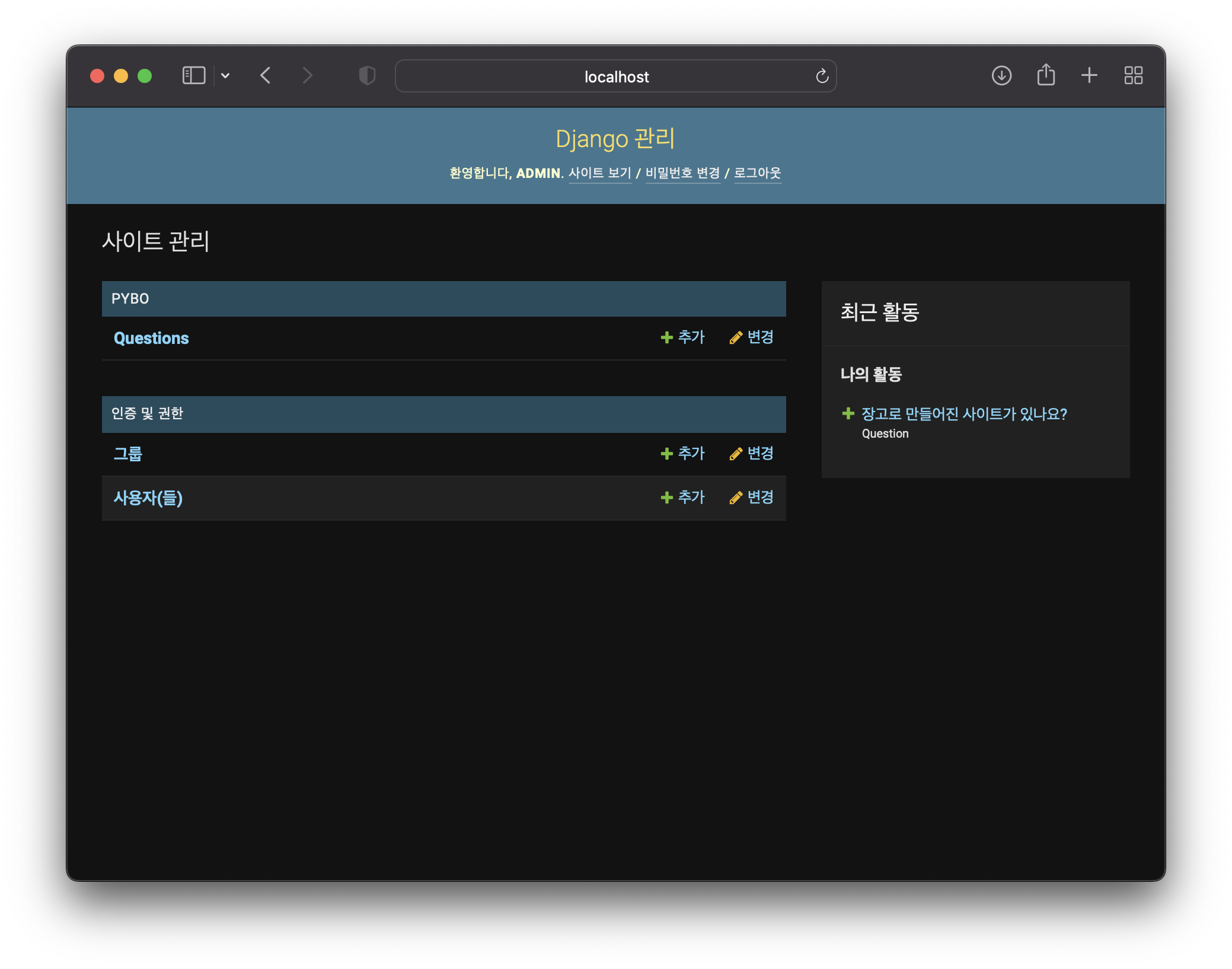Click 추가 next to Questions
Image resolution: width=1232 pixels, height=969 pixels.
point(683,337)
